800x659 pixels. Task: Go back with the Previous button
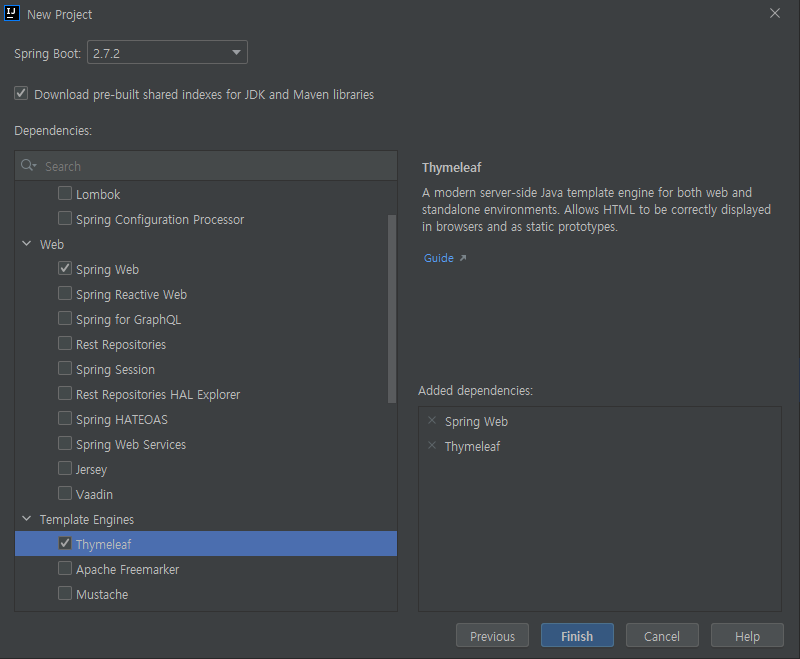492,636
